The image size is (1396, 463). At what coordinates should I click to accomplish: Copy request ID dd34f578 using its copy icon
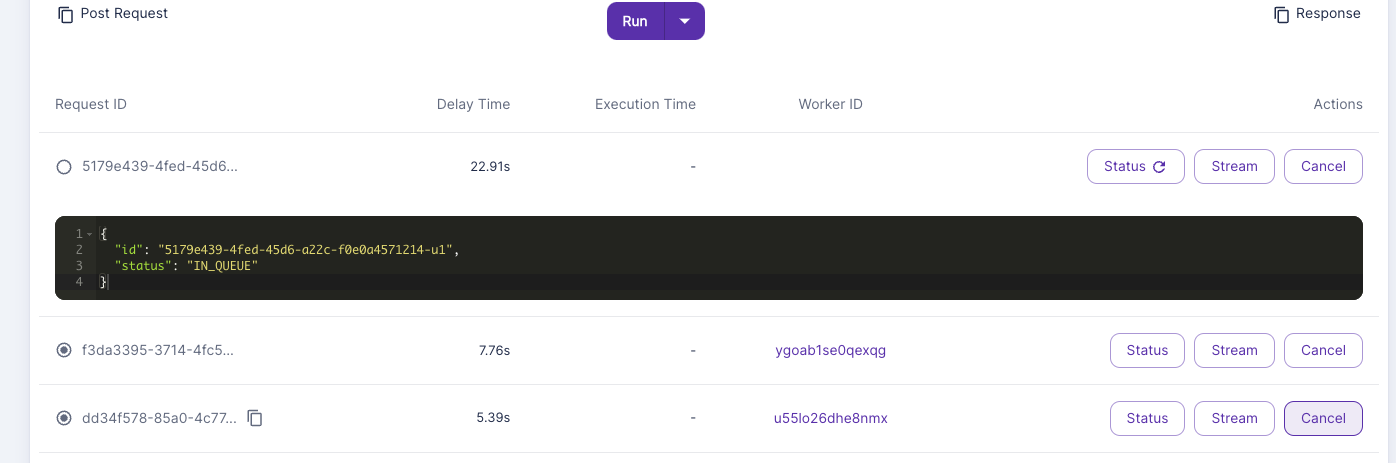(x=255, y=418)
